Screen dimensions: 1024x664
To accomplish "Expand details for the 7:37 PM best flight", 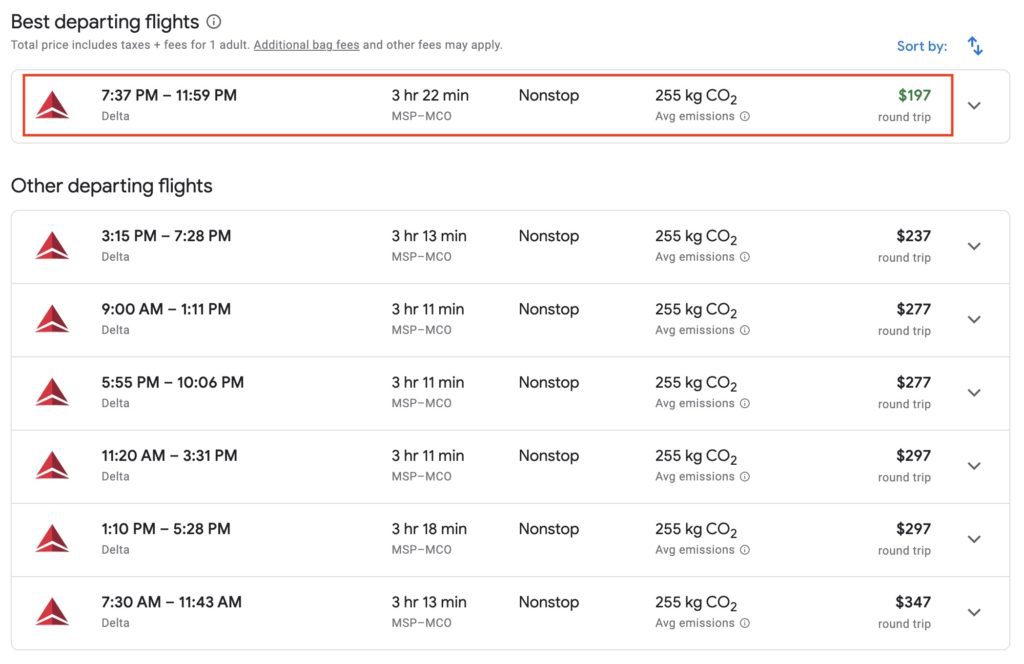I will click(973, 104).
